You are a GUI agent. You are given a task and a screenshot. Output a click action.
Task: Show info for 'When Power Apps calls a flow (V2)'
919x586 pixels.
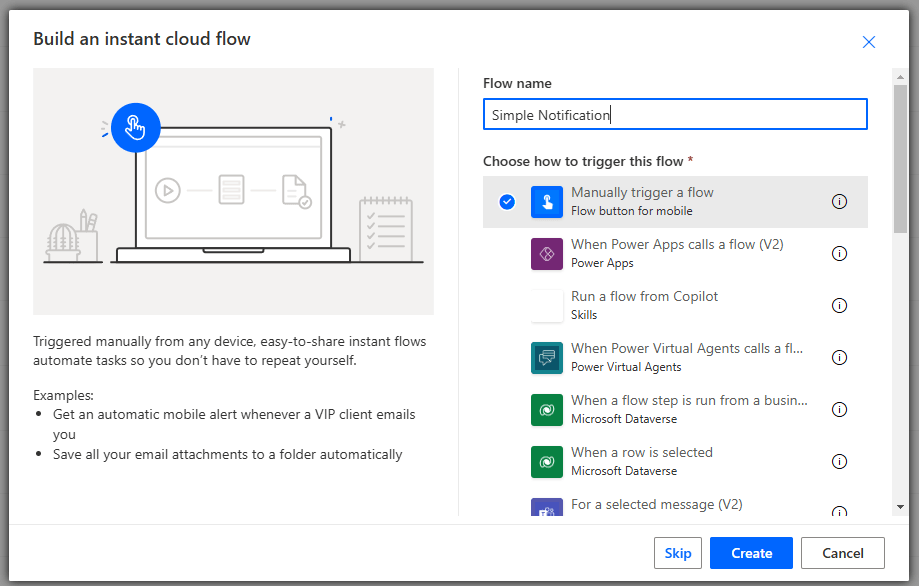coord(839,254)
